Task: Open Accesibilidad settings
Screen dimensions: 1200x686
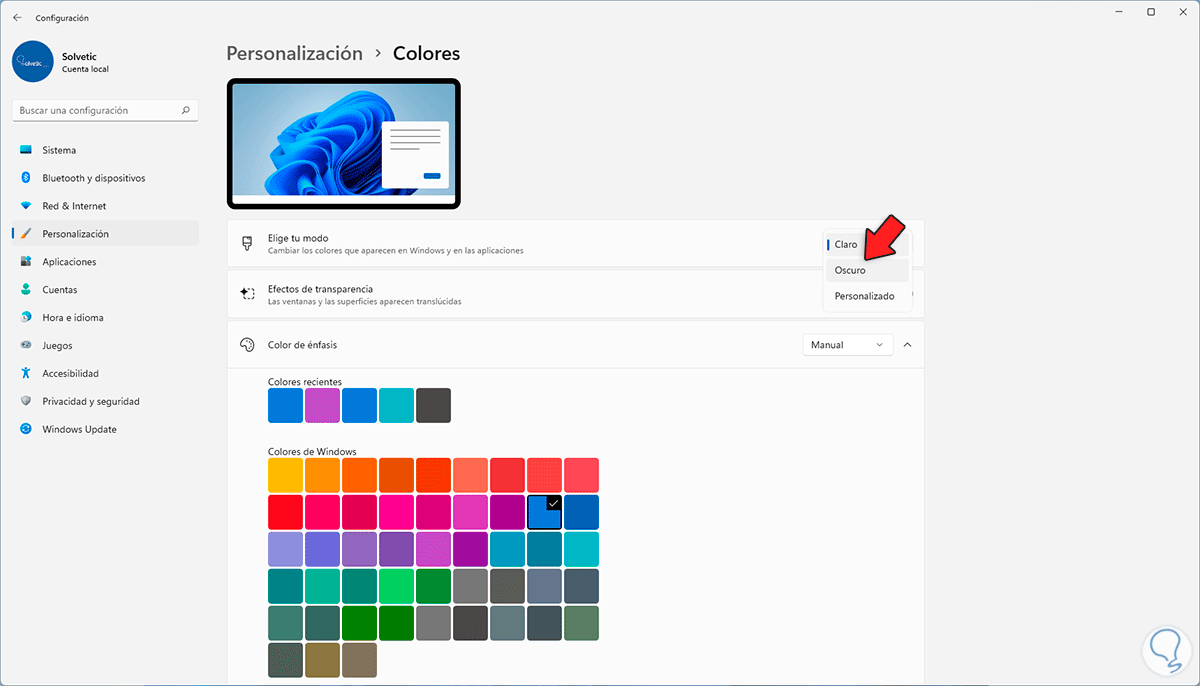Action: pyautogui.click(x=105, y=374)
